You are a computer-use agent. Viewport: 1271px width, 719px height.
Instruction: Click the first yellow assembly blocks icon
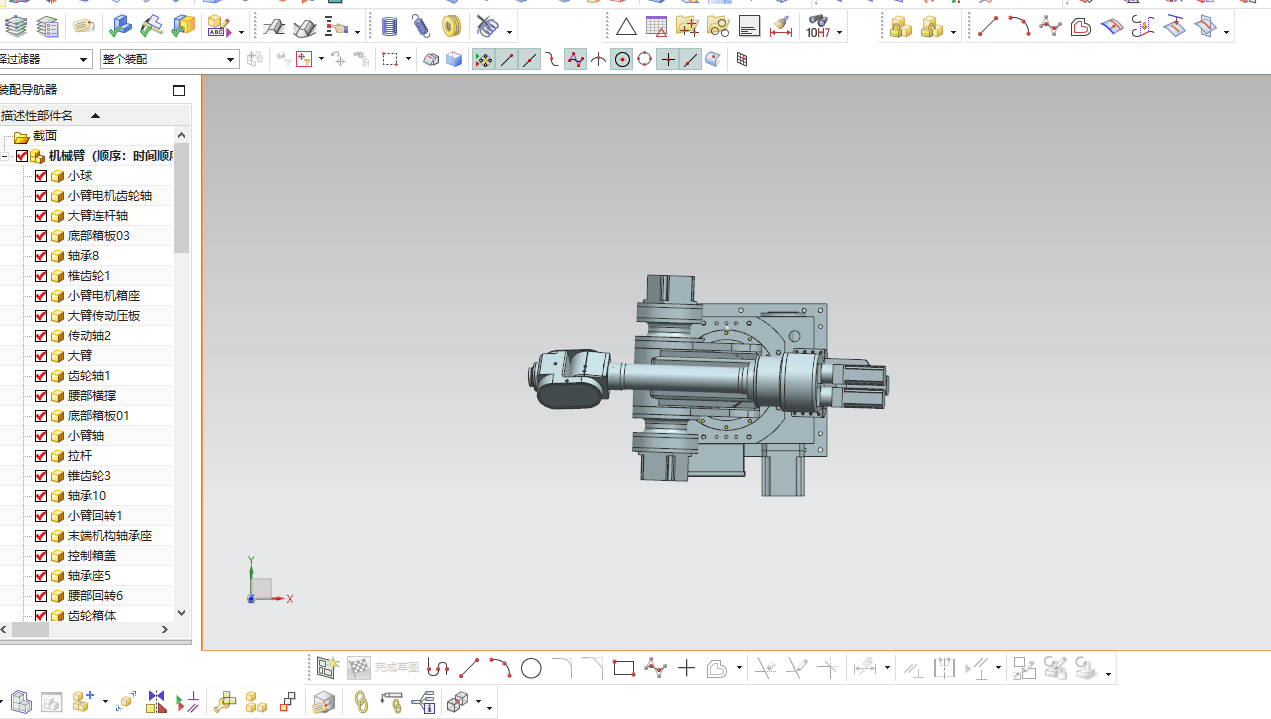coord(901,27)
